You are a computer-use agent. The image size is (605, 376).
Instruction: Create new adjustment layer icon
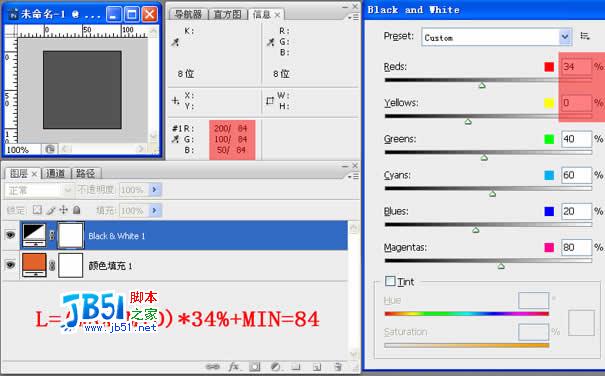pyautogui.click(x=275, y=366)
